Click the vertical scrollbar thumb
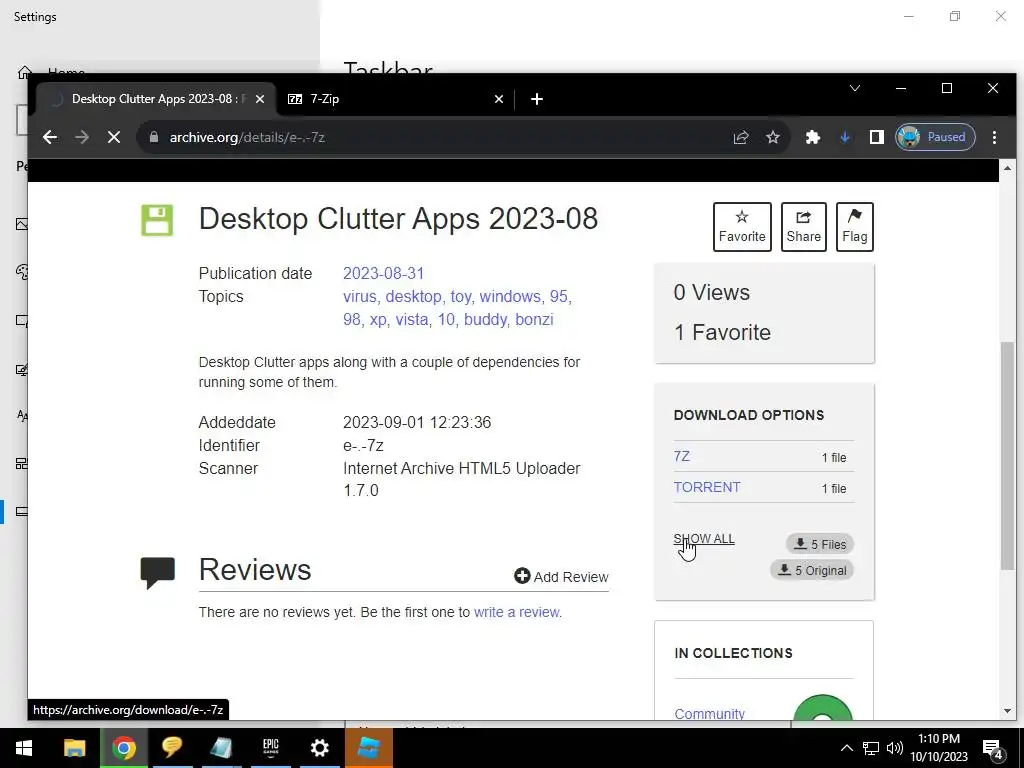 click(1007, 455)
